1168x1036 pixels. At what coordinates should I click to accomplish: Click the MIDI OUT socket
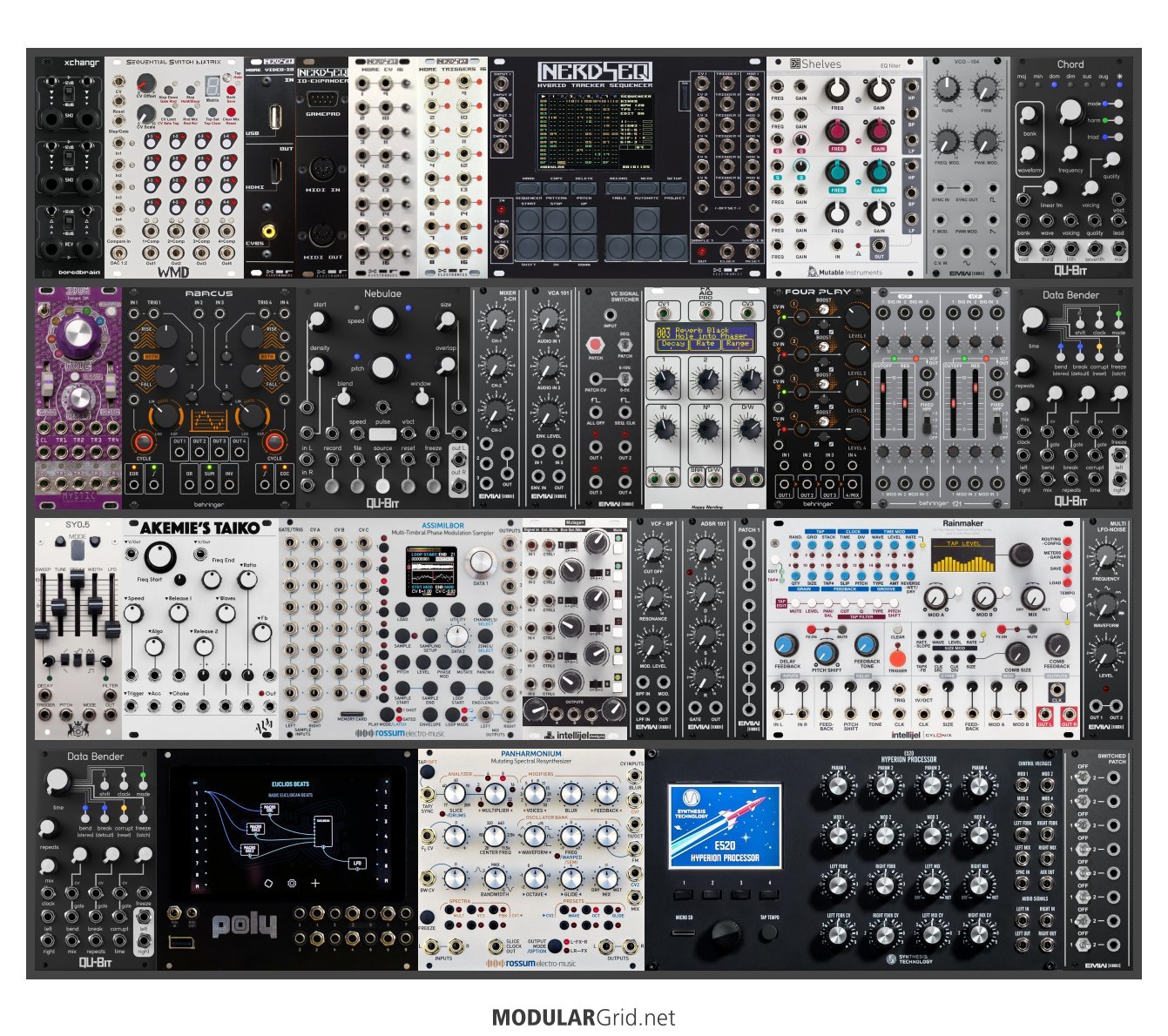(x=322, y=235)
